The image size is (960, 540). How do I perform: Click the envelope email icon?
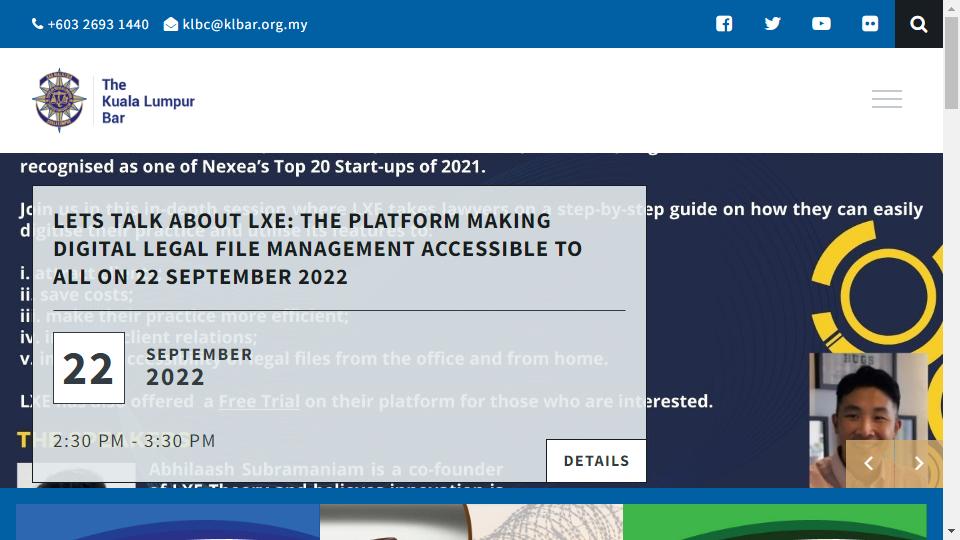[x=171, y=24]
